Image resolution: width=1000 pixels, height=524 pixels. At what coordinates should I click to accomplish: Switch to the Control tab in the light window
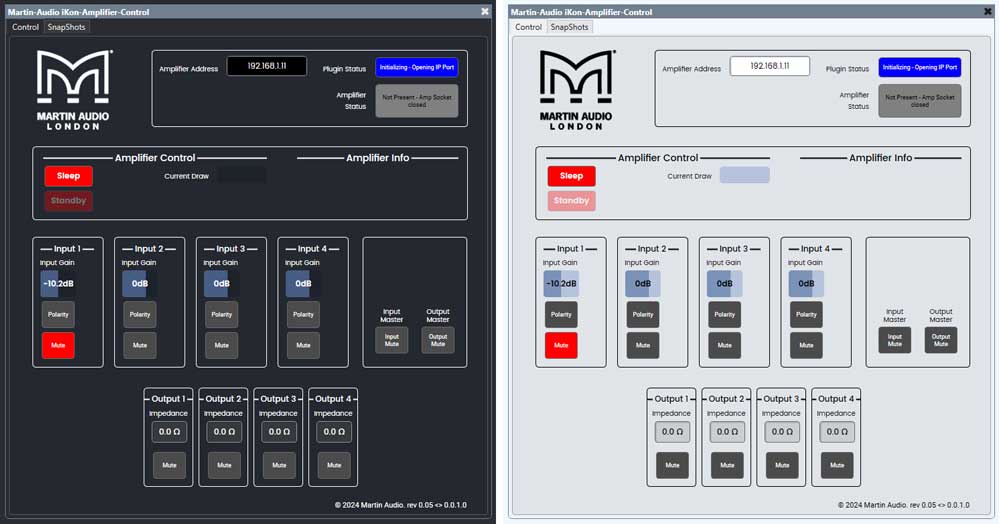528,27
